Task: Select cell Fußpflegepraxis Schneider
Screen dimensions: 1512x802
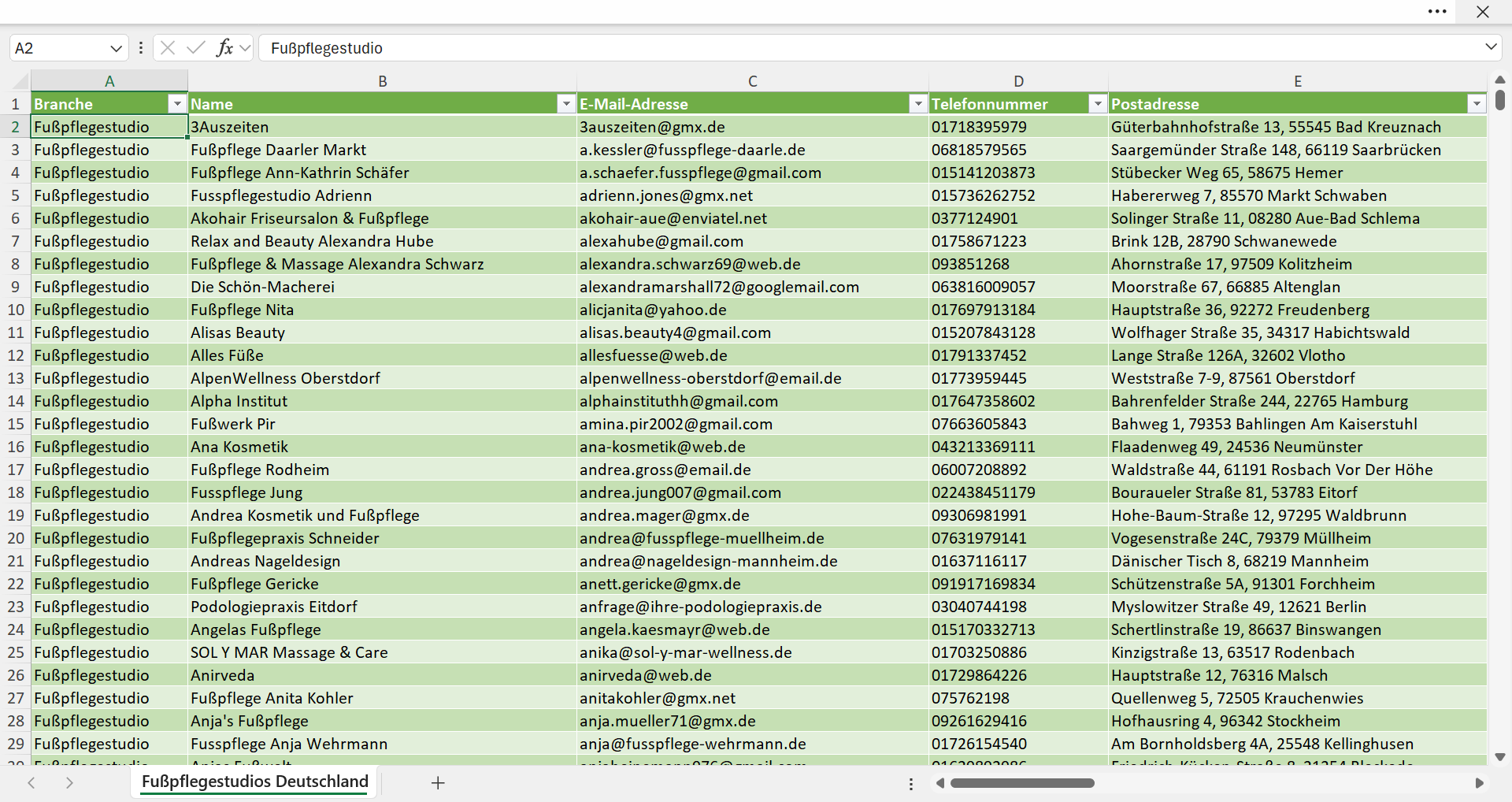Action: point(383,538)
